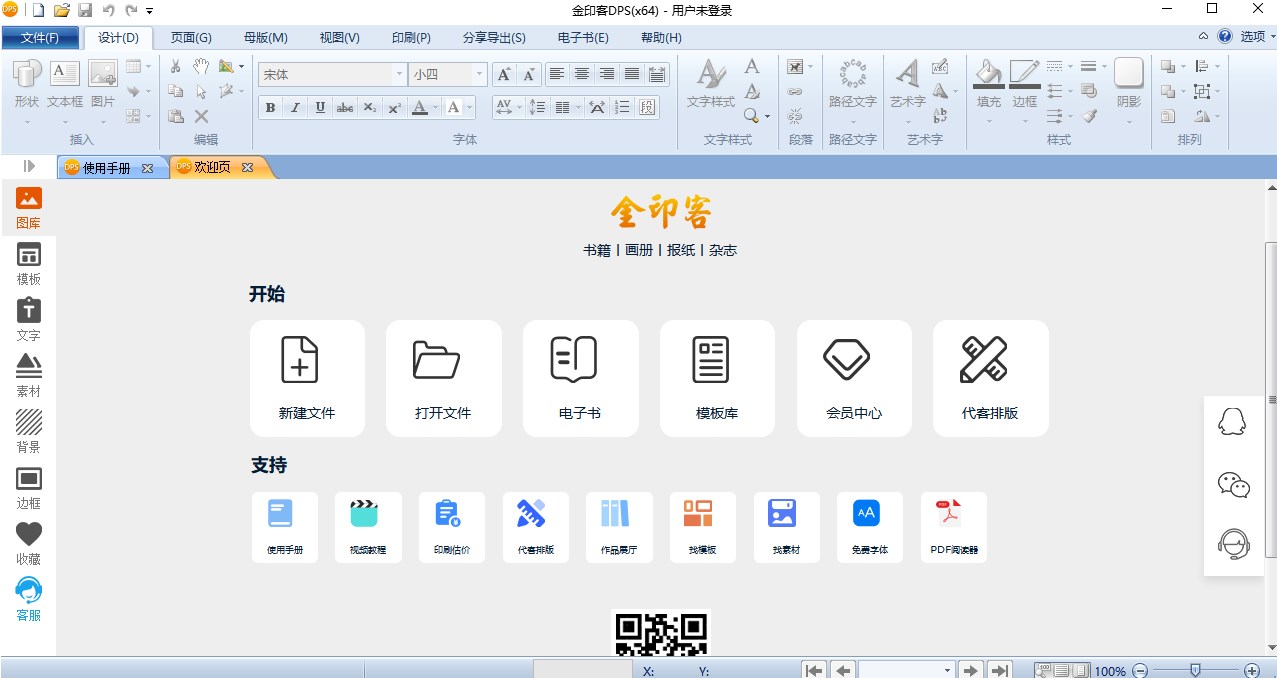Open the 页面(G) ribbon tab
This screenshot has width=1277, height=678.
click(191, 38)
